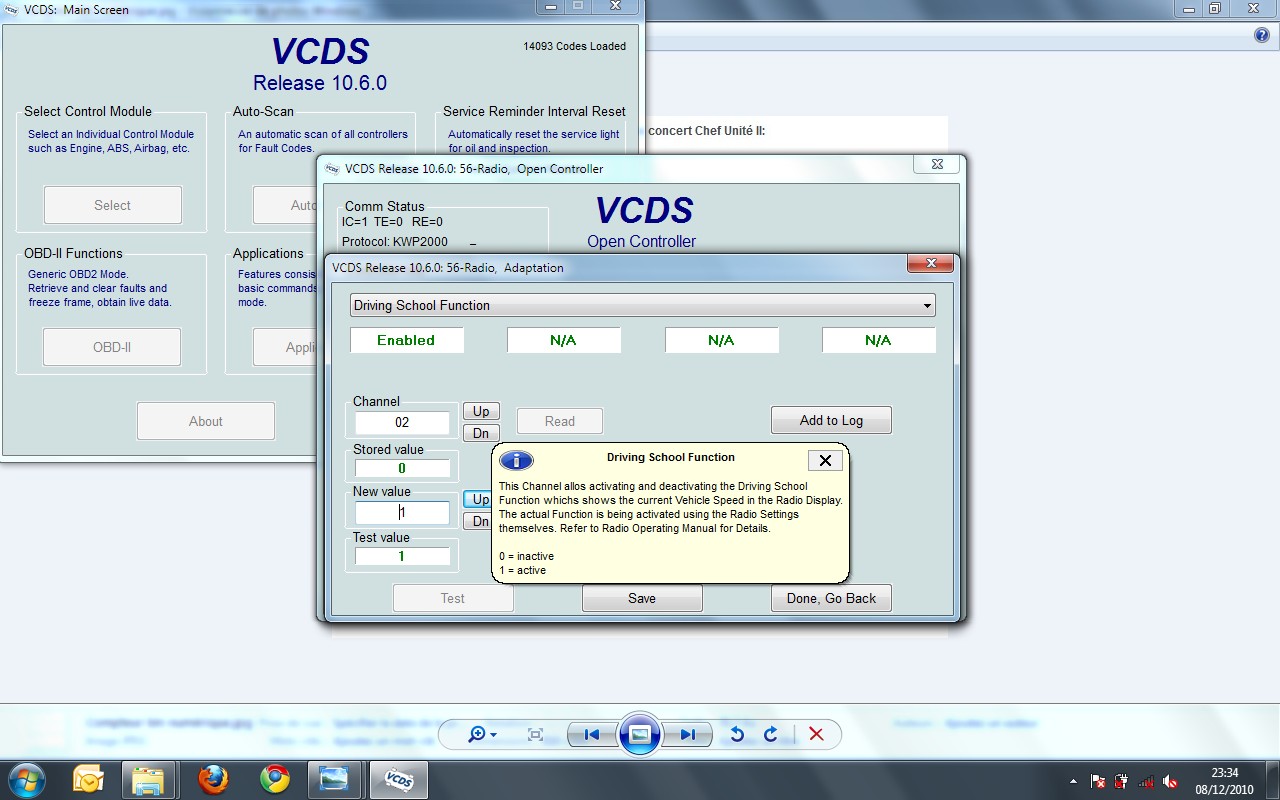
Task: Open VCDS from the taskbar
Action: click(399, 779)
